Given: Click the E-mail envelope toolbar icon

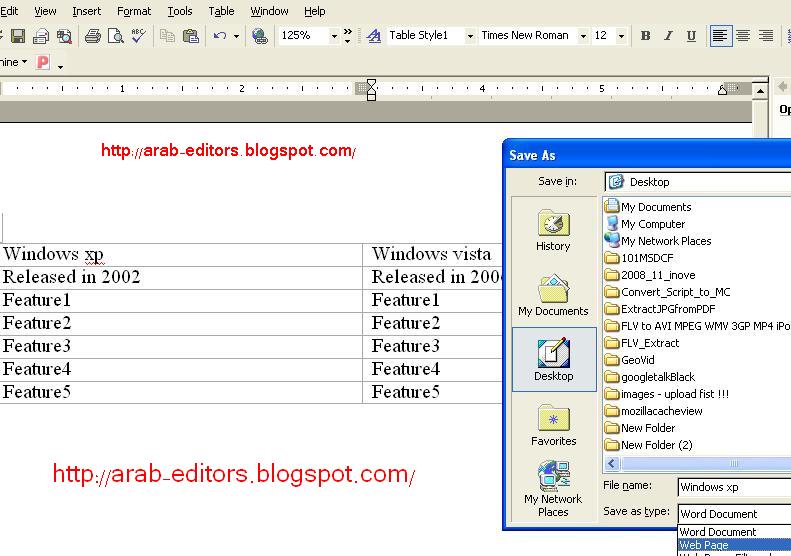Looking at the screenshot, I should pos(41,36).
